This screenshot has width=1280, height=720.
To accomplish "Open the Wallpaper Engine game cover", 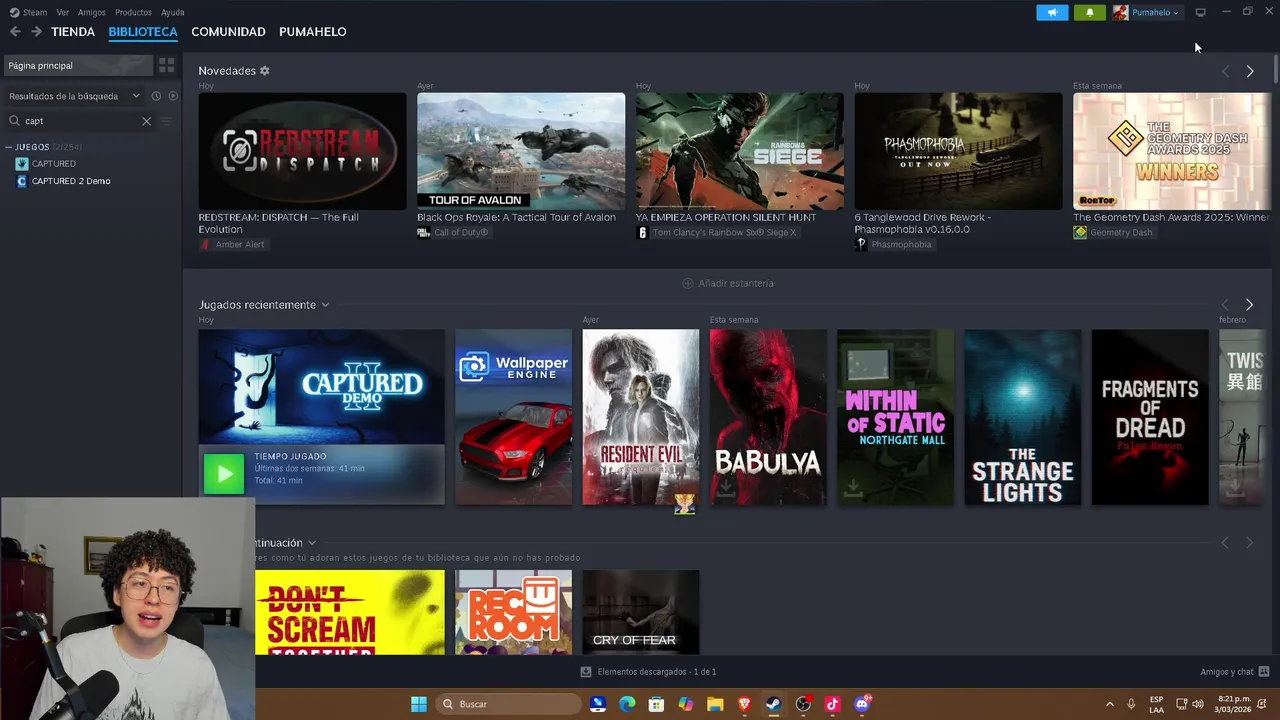I will (514, 417).
